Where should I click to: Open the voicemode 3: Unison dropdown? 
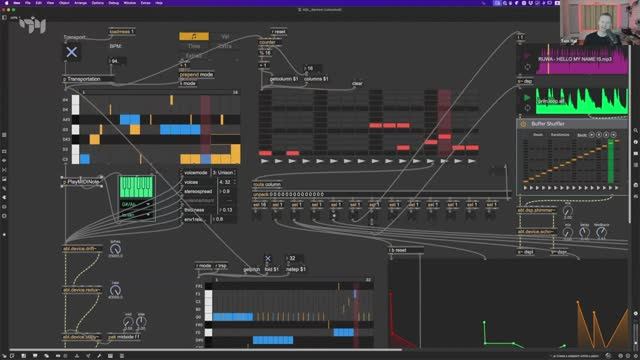tap(223, 173)
